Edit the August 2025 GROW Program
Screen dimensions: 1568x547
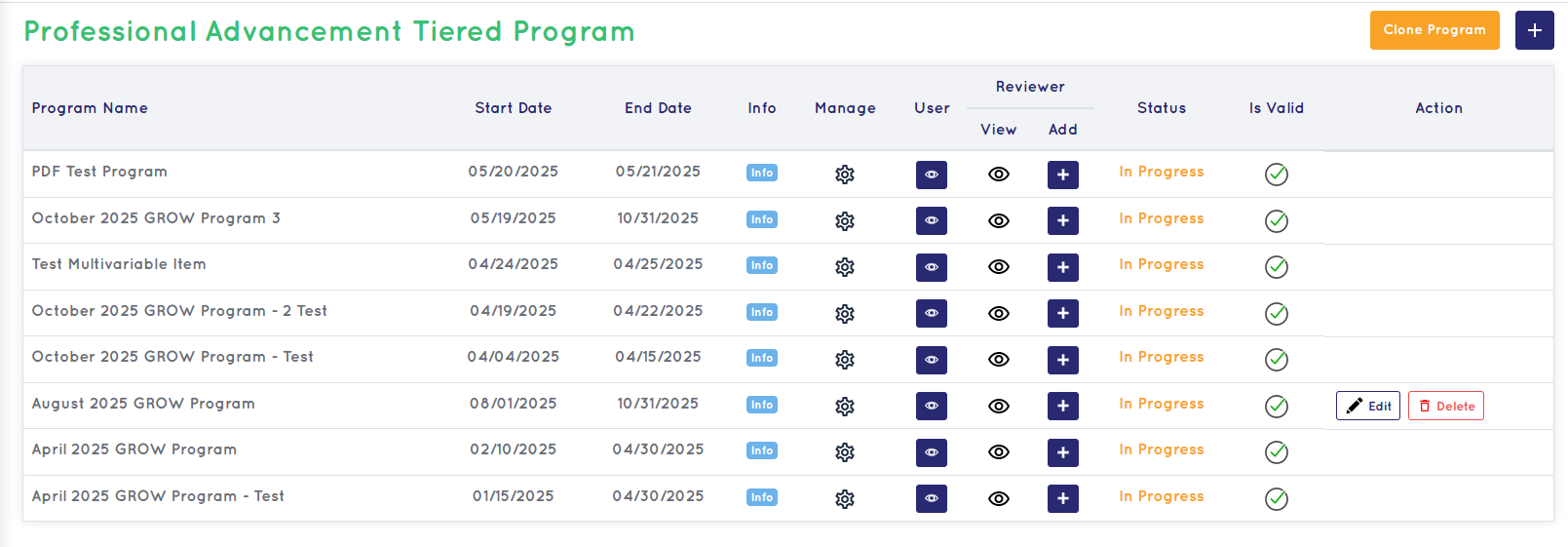pos(1368,407)
